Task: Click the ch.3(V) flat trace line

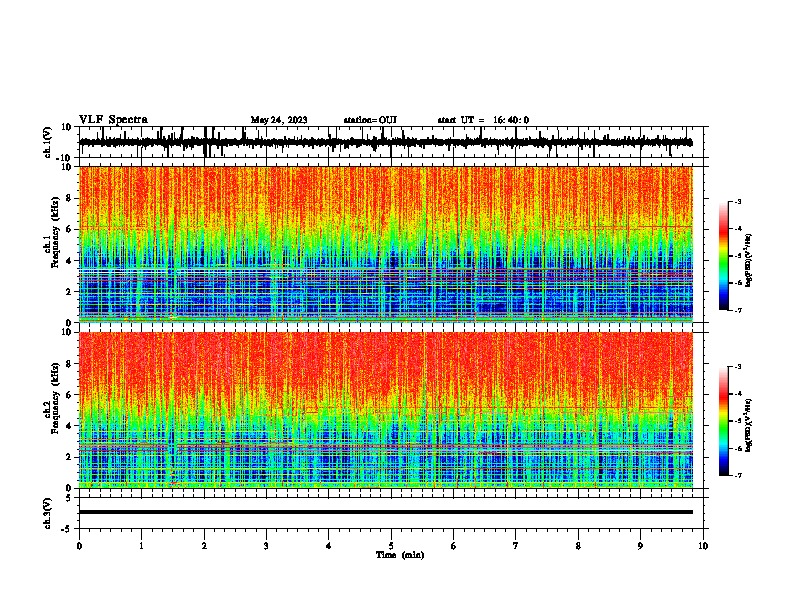Action: point(386,512)
